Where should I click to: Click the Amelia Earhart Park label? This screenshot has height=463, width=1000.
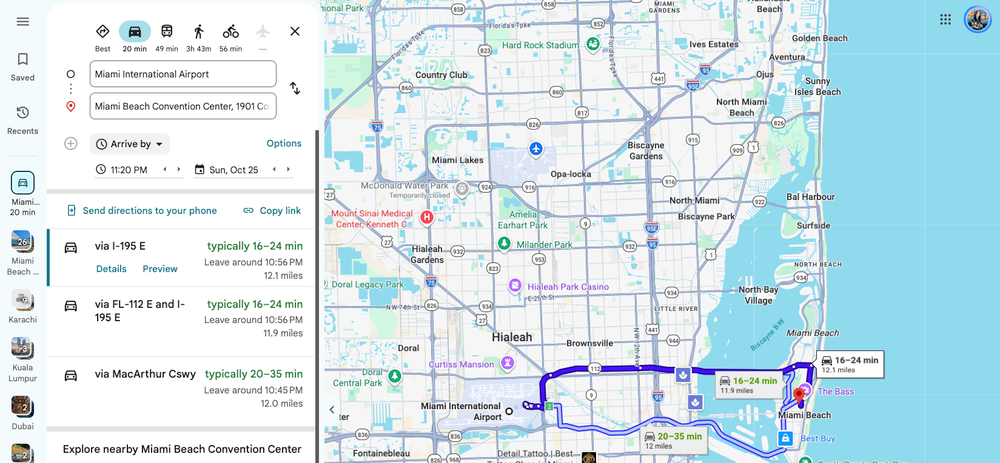(x=523, y=219)
